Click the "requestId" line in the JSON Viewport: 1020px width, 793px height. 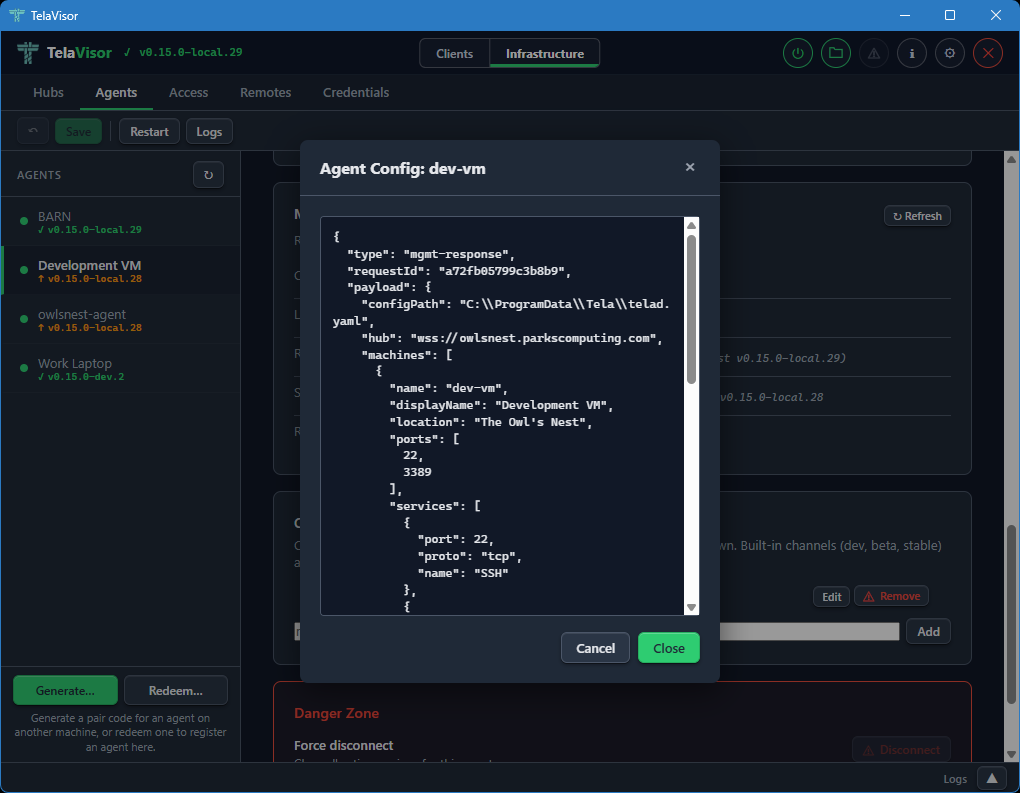pos(459,271)
